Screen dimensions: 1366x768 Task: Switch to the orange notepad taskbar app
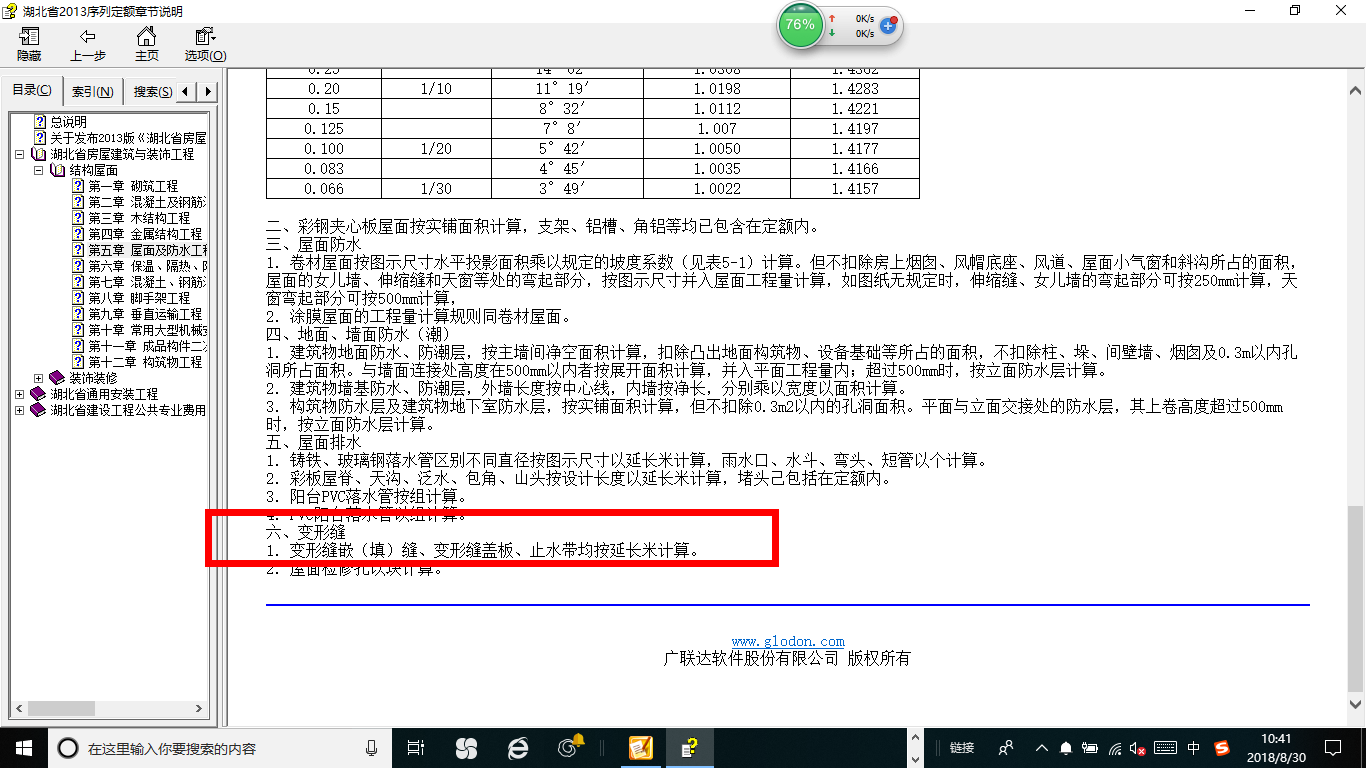(x=640, y=748)
